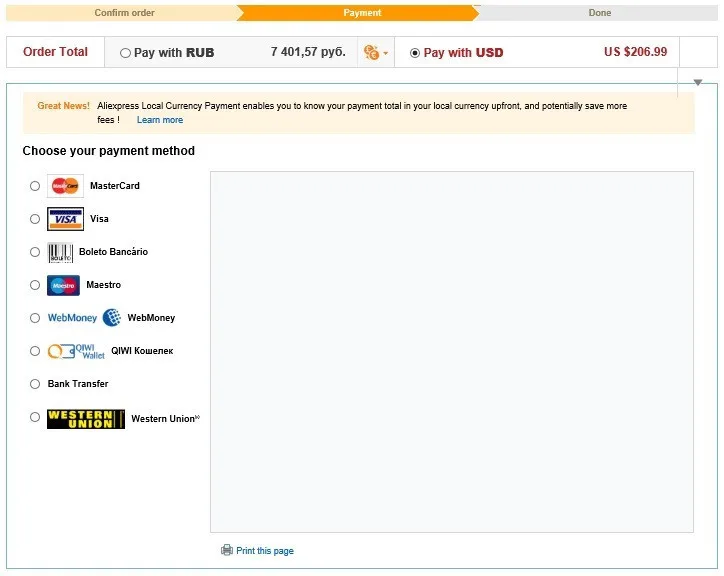Collapse the panel with gray triangle
724x576 pixels.
(x=698, y=82)
